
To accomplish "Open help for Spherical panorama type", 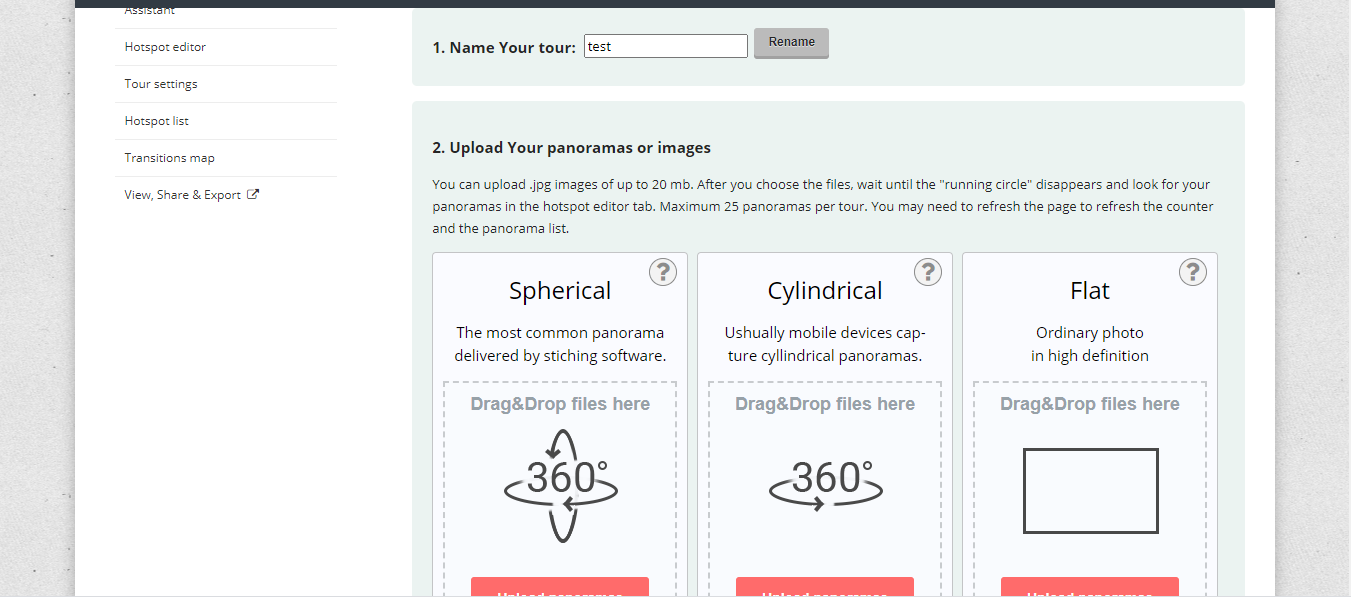I will (x=662, y=272).
